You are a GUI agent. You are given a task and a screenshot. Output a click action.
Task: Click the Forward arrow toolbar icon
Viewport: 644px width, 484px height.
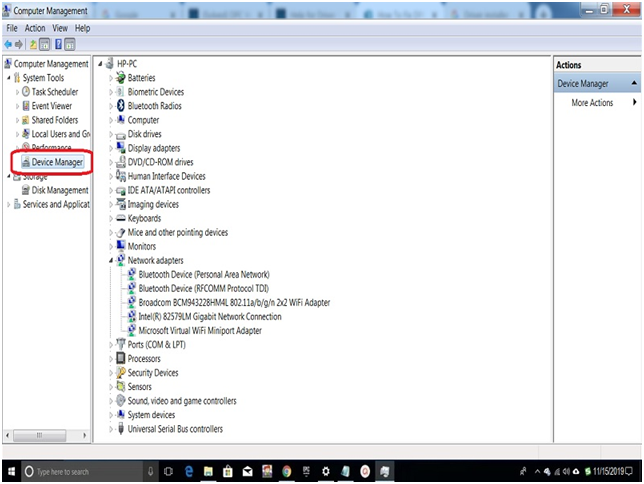18,44
